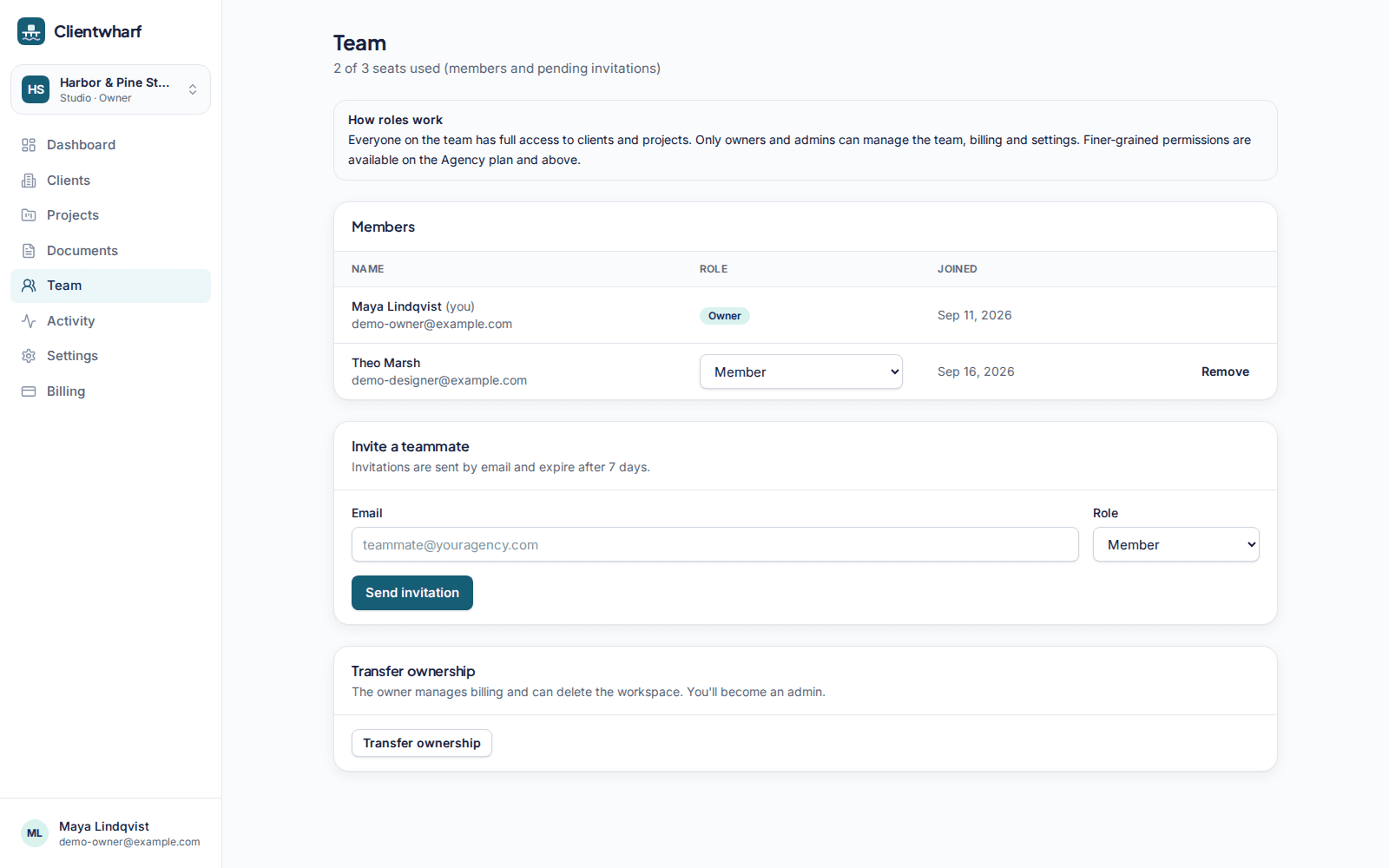Click the JOINED column header

click(x=958, y=269)
